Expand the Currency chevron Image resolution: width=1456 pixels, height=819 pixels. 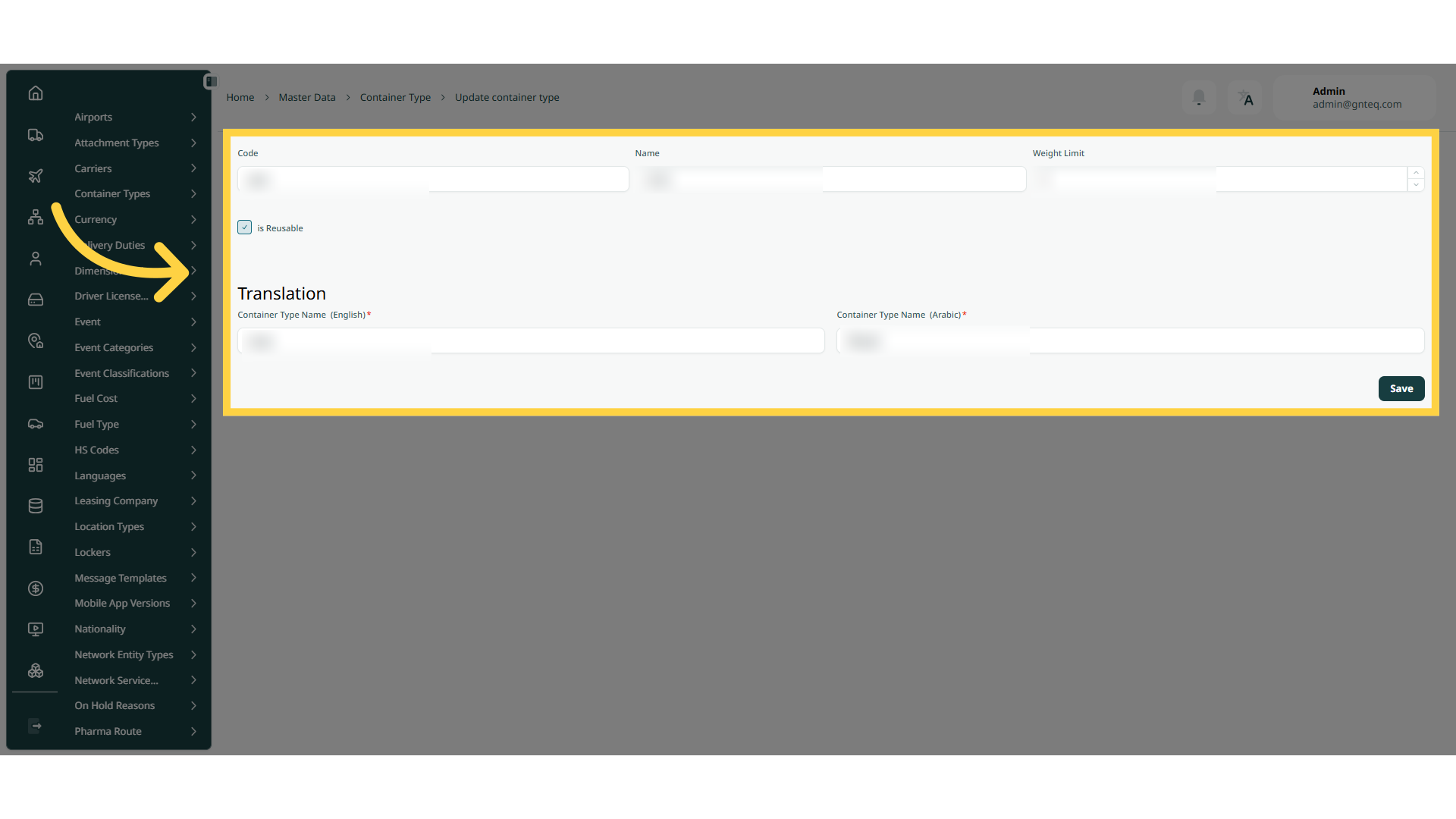194,220
